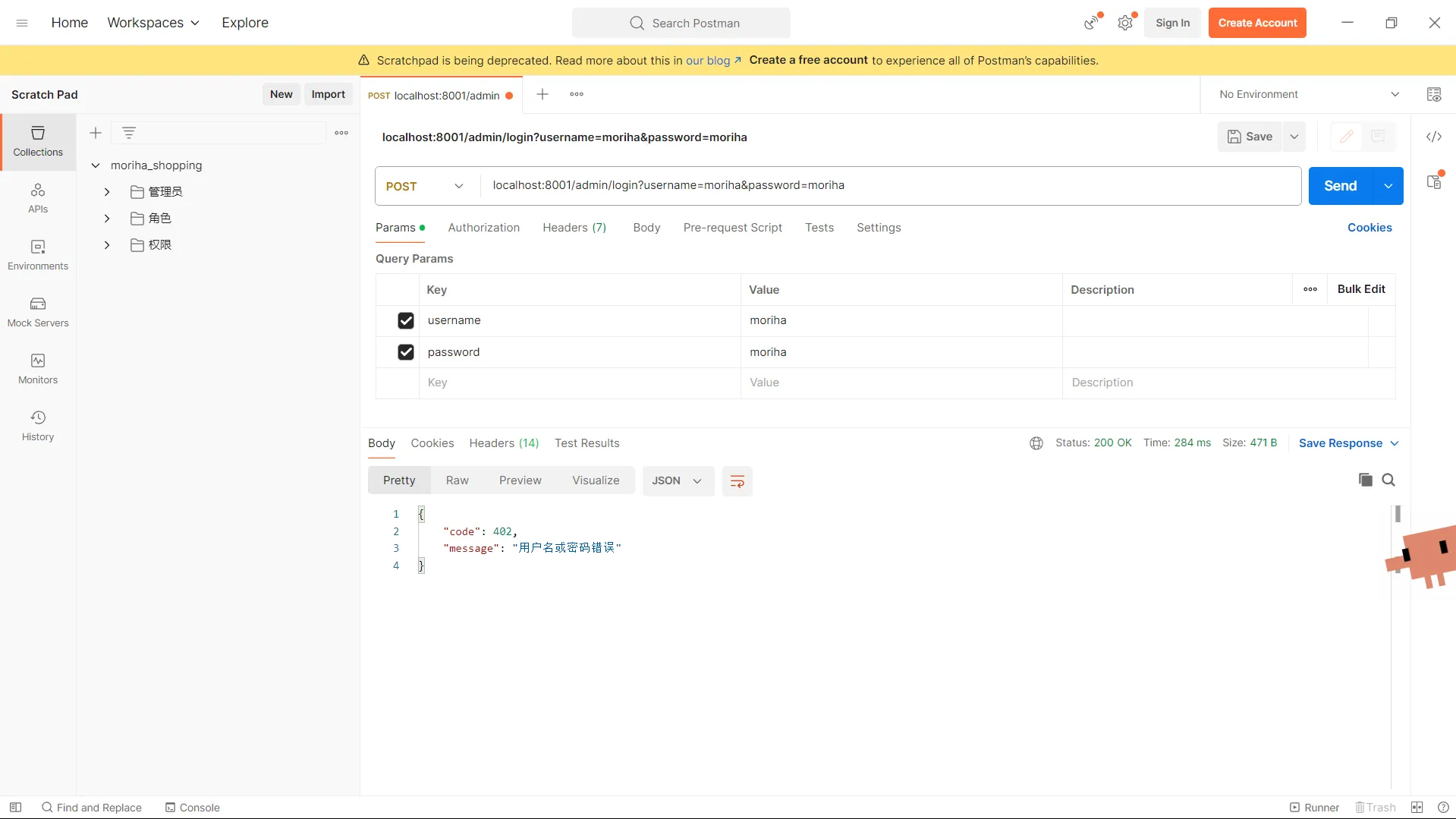The height and width of the screenshot is (819, 1456).
Task: Click the empty Key param field
Action: (580, 383)
